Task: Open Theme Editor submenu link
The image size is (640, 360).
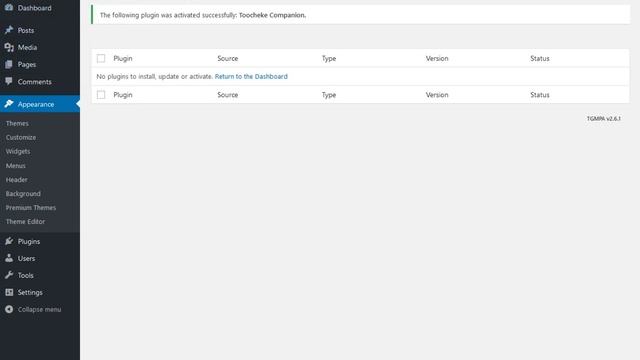Action: tap(25, 222)
